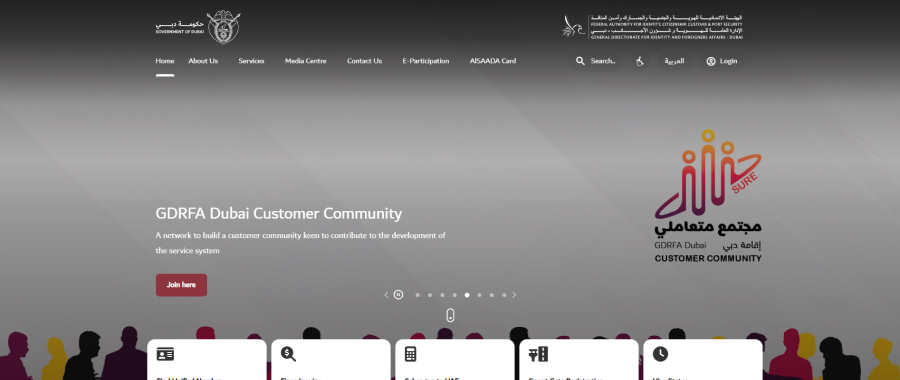Click the clock icon for Visa Status
Viewport: 900px width, 380px height.
click(x=660, y=354)
